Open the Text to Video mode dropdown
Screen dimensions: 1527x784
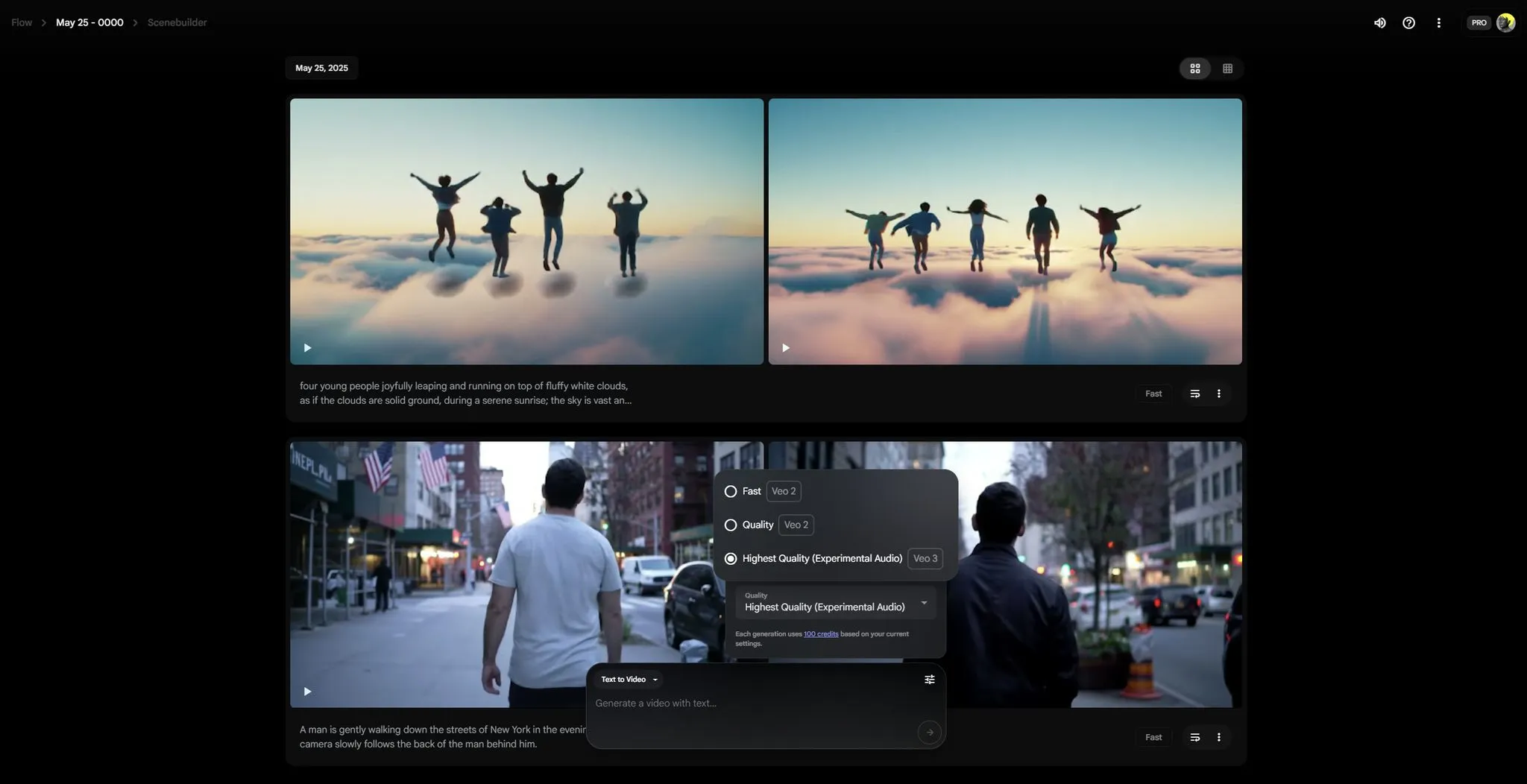pyautogui.click(x=630, y=680)
